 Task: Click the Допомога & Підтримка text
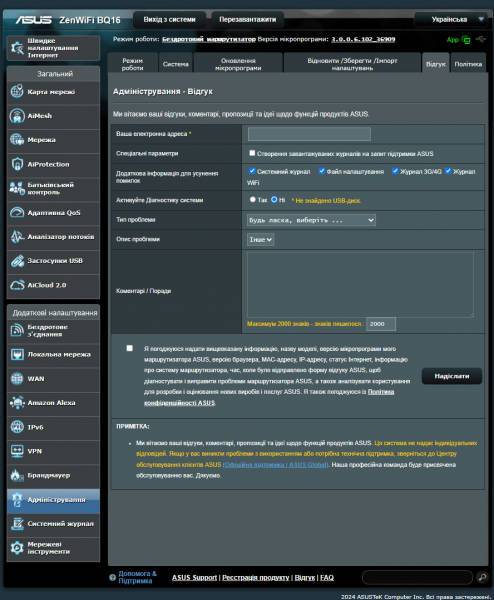(137, 577)
